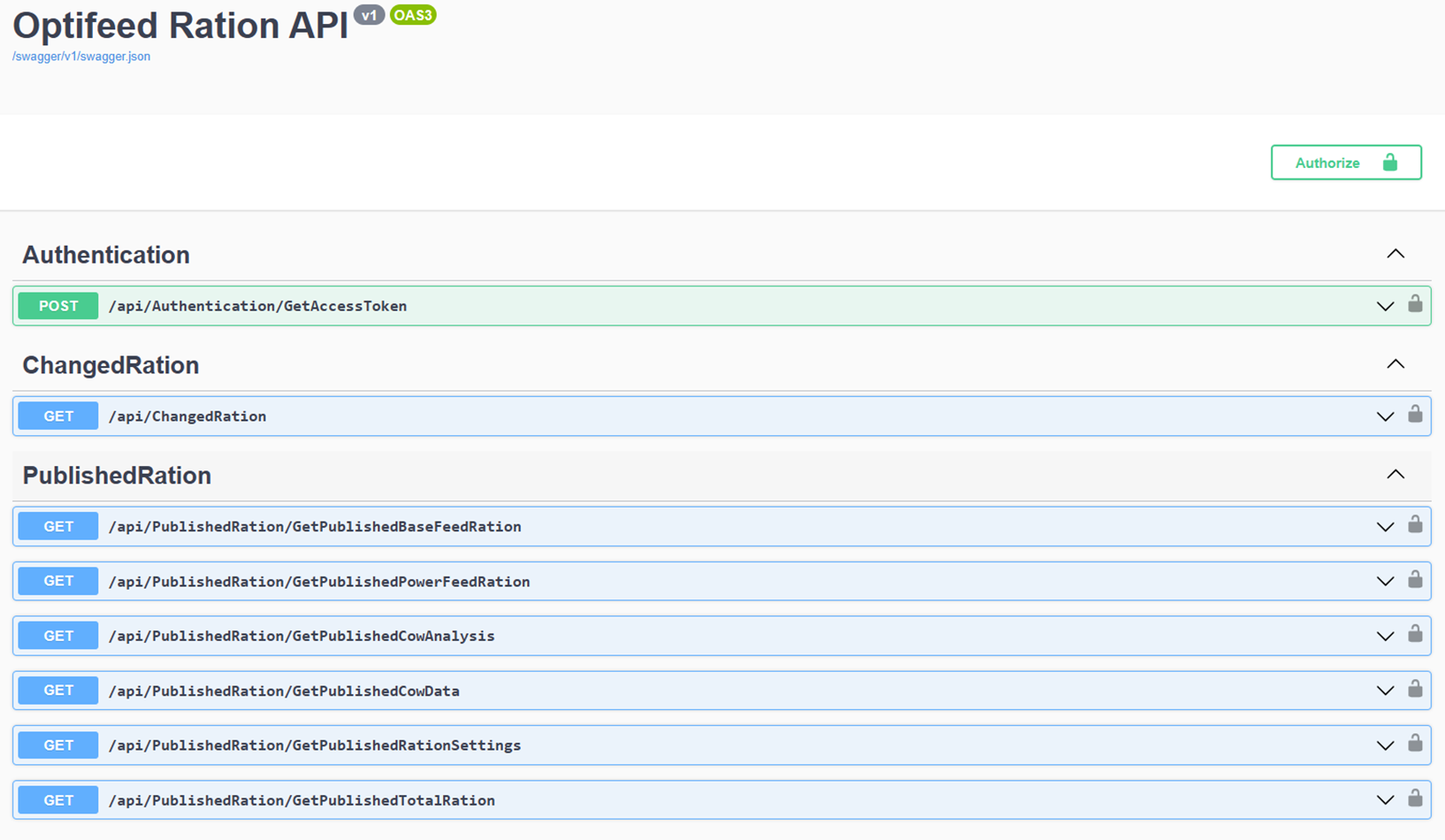Viewport: 1445px width, 840px height.
Task: Expand GetPublishedRationSettings chevron
Action: coord(1385,746)
